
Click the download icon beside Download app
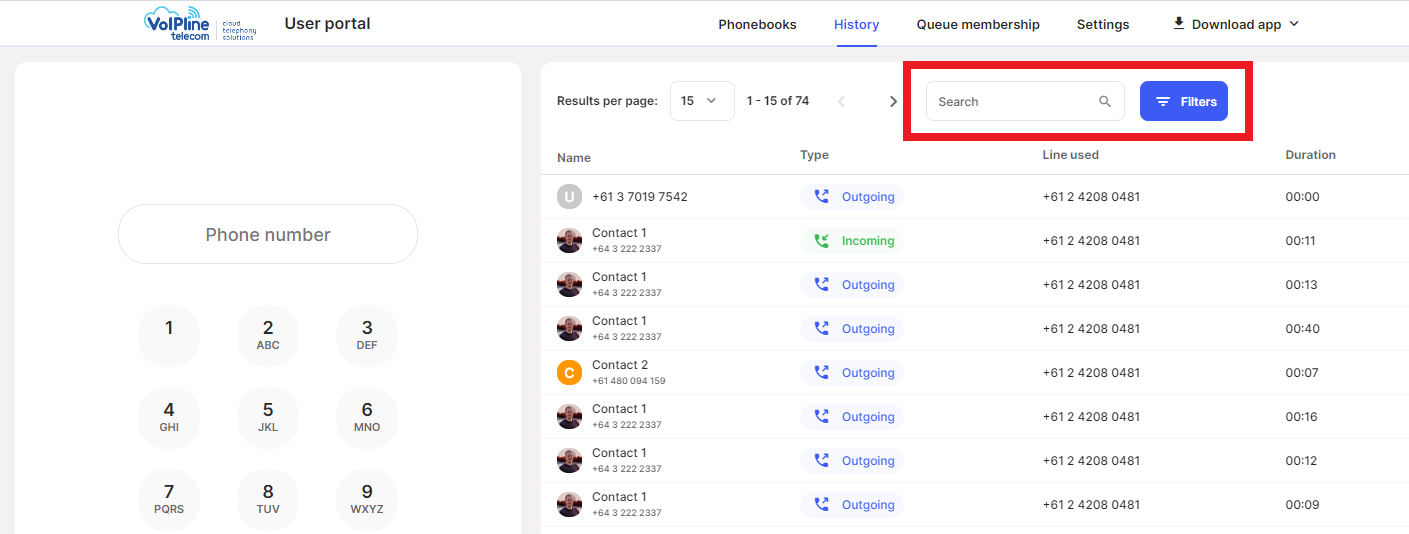(x=1179, y=23)
